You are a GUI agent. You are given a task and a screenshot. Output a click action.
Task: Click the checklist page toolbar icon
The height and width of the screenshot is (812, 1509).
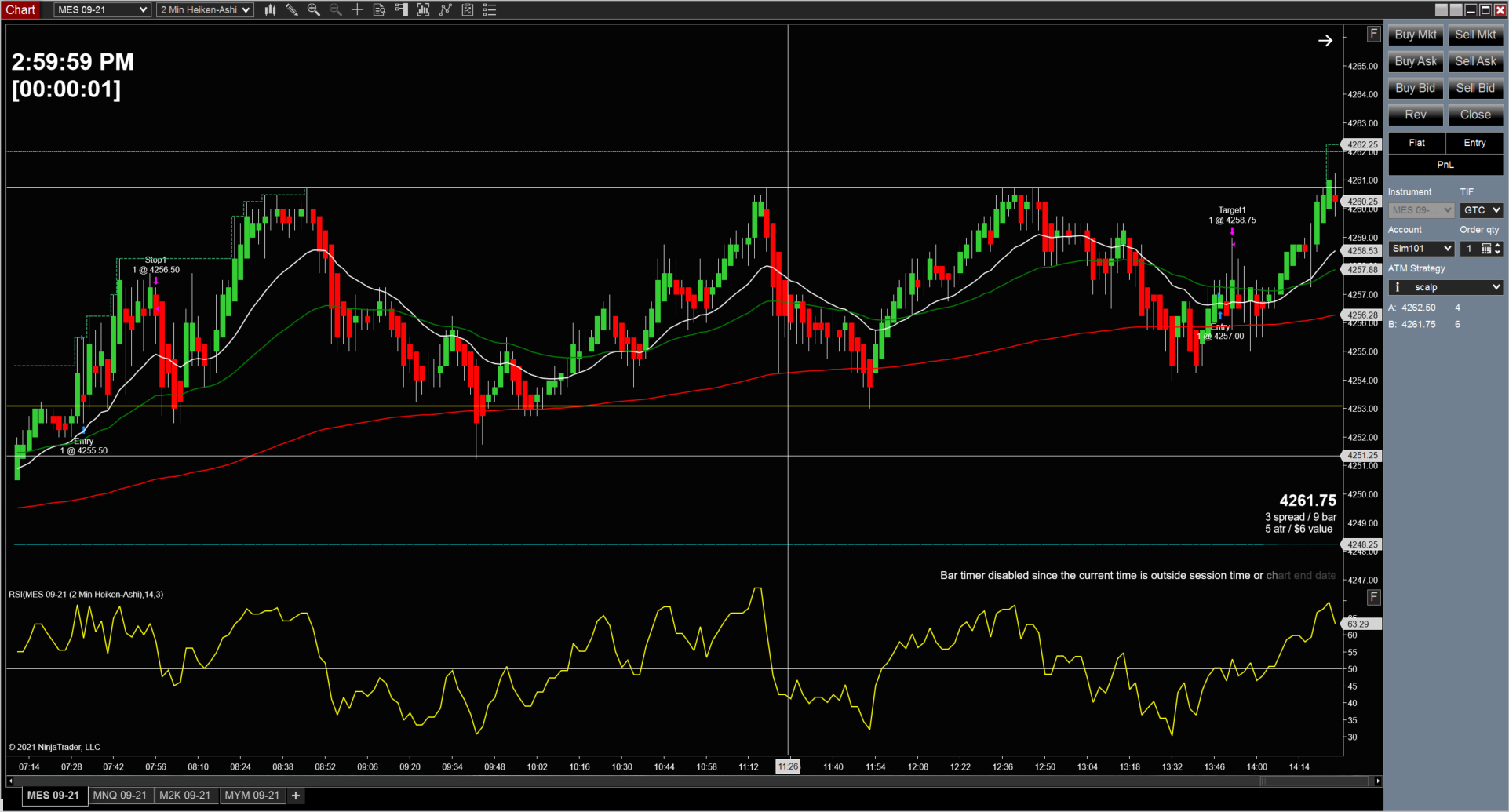click(468, 10)
